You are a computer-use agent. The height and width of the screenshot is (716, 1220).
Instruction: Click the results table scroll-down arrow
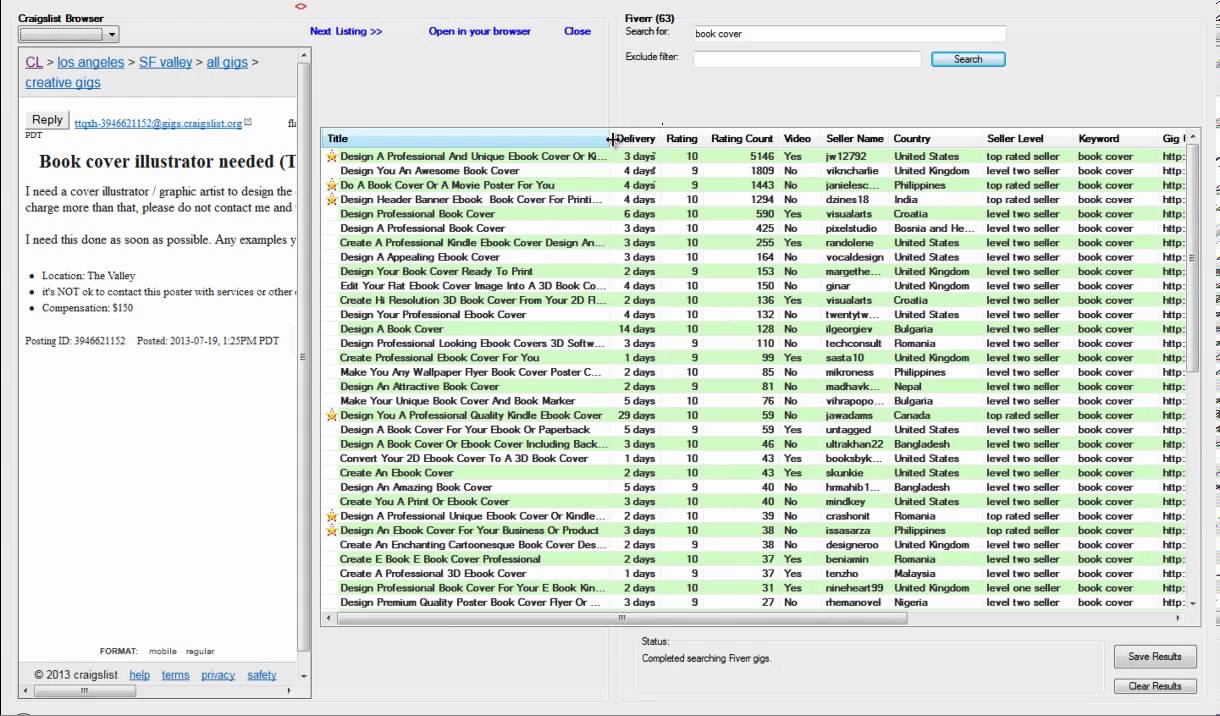(x=1193, y=604)
